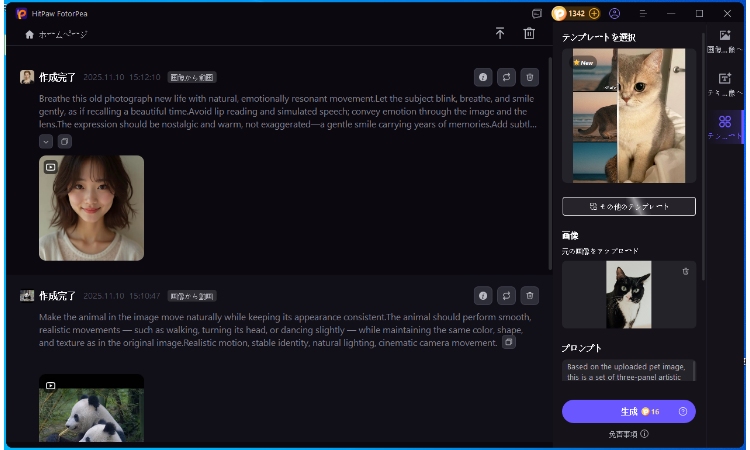
Task: Remove the uploaded black-and-white cat image
Action: (x=685, y=271)
